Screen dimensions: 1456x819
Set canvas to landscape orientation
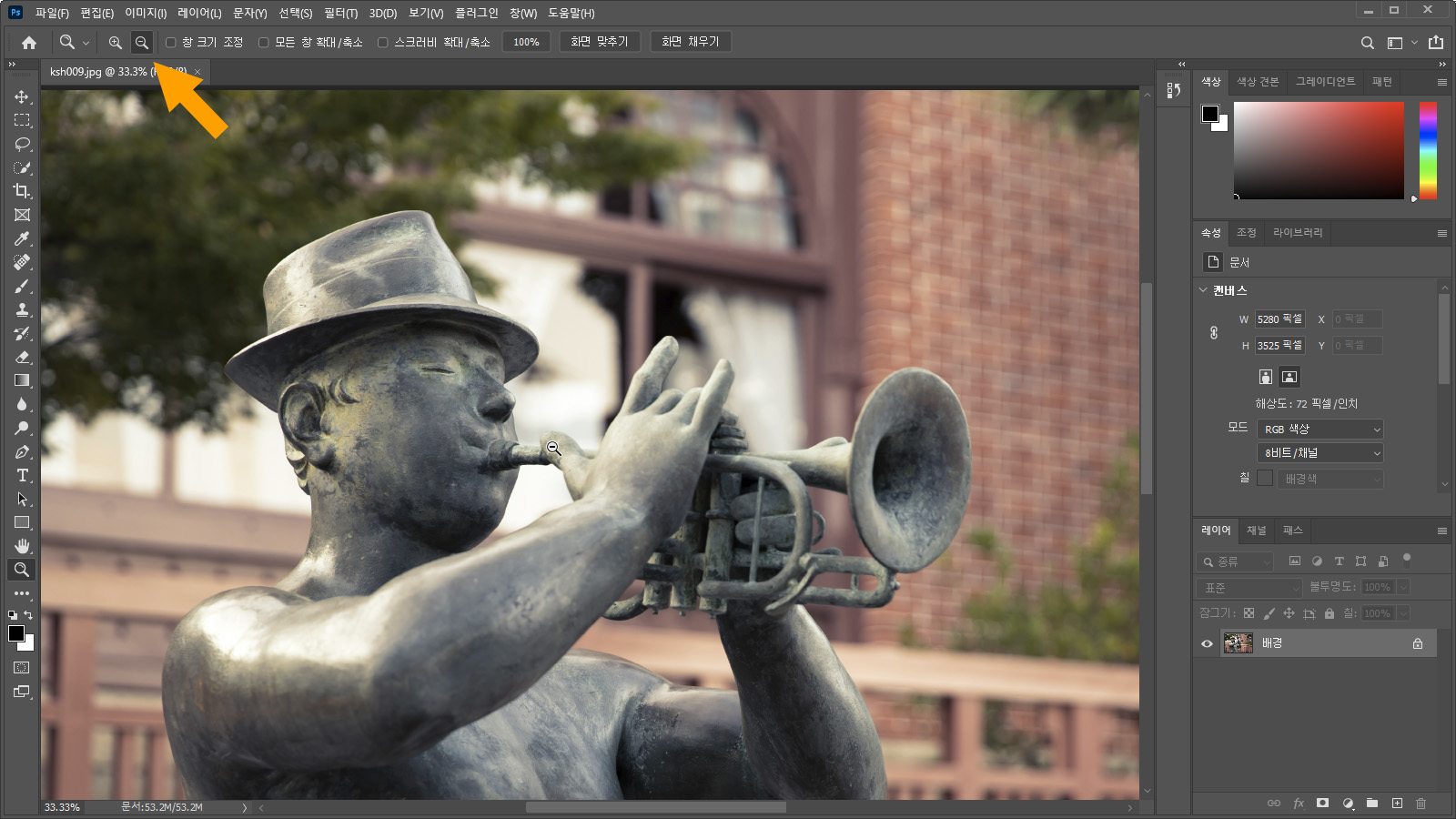pos(1289,377)
